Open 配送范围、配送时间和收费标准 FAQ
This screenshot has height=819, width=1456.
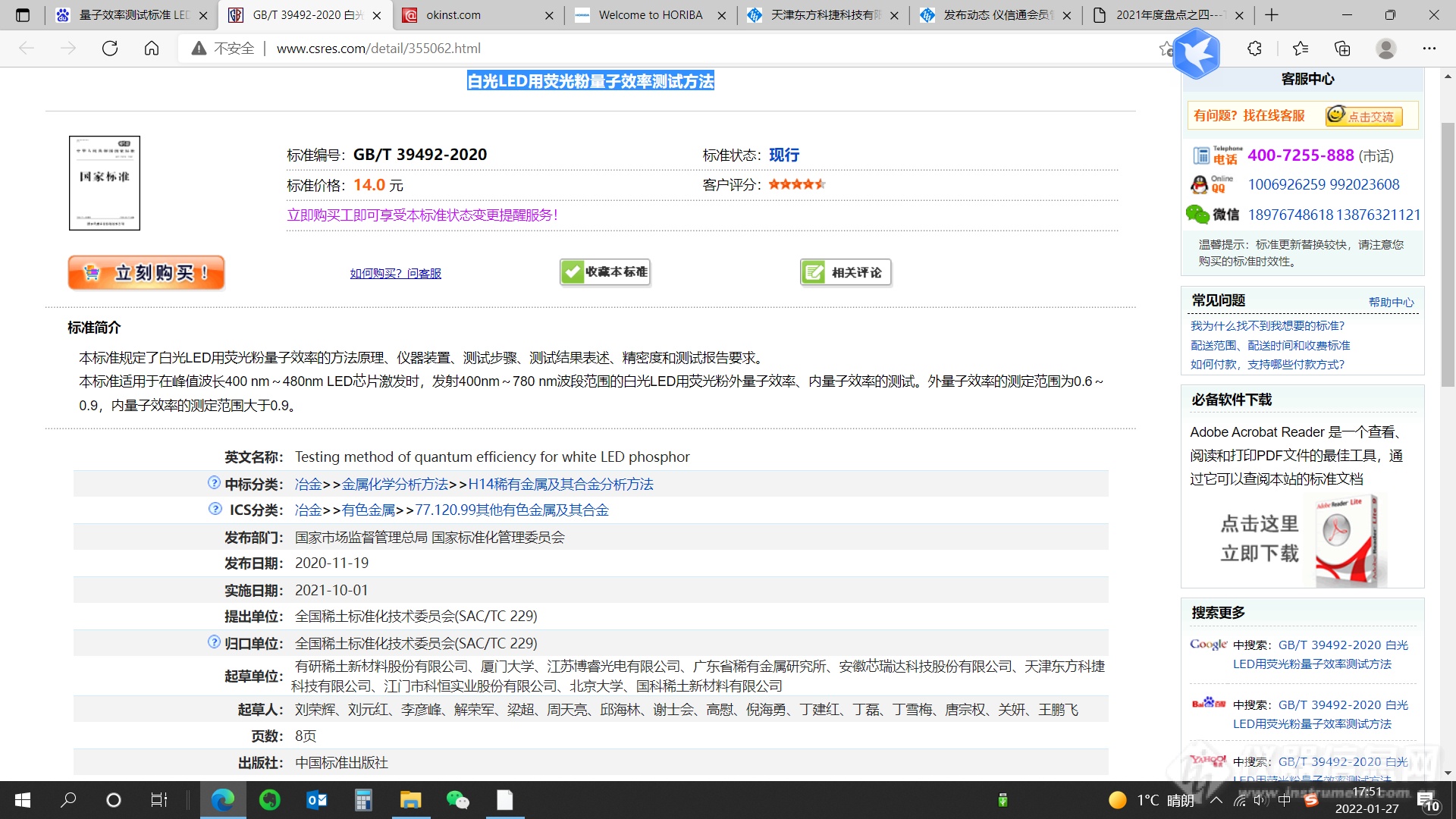[1270, 345]
